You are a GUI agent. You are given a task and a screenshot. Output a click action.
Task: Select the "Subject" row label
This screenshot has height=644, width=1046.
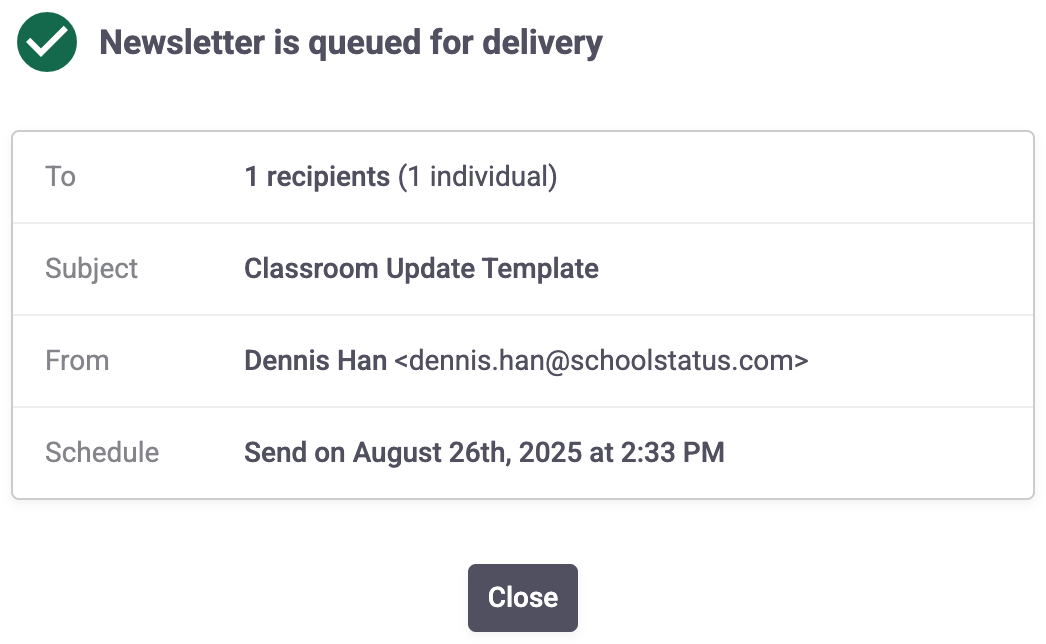(x=92, y=269)
